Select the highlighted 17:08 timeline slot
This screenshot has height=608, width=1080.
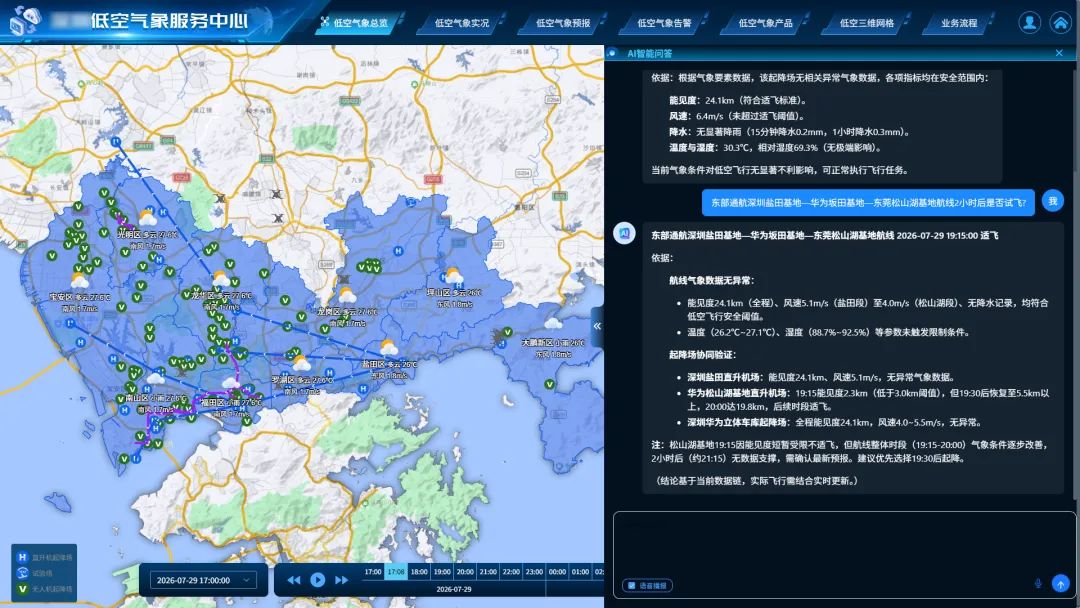(x=396, y=572)
